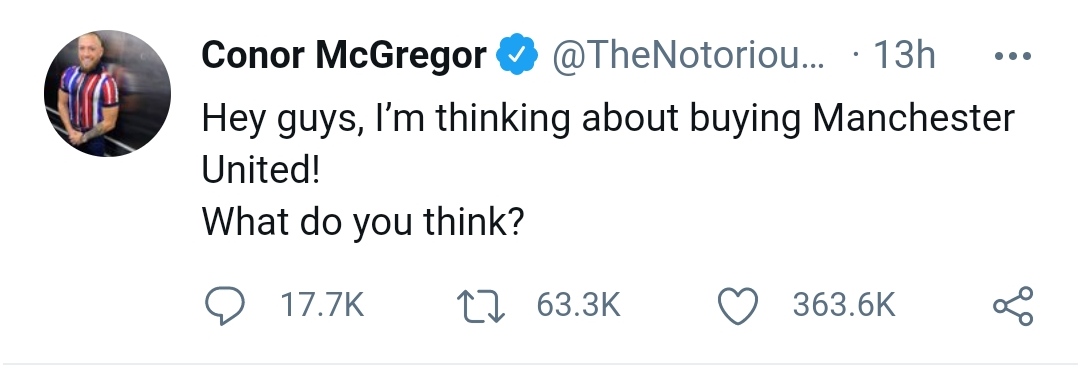Click the speech bubble reply icon
This screenshot has height=377, width=1080.
pos(225,306)
